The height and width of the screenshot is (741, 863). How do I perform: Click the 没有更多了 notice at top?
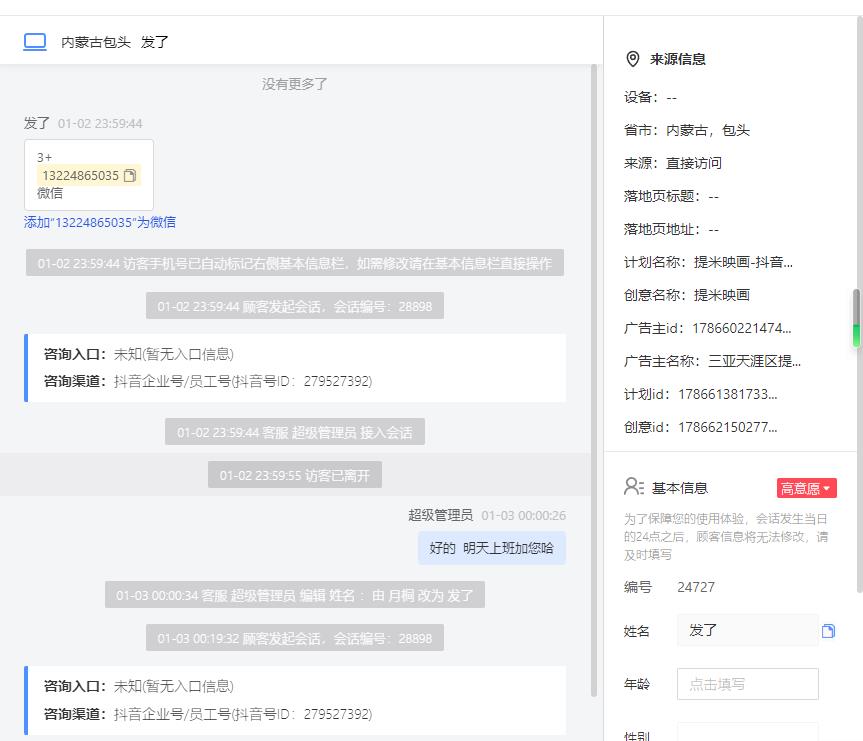294,84
